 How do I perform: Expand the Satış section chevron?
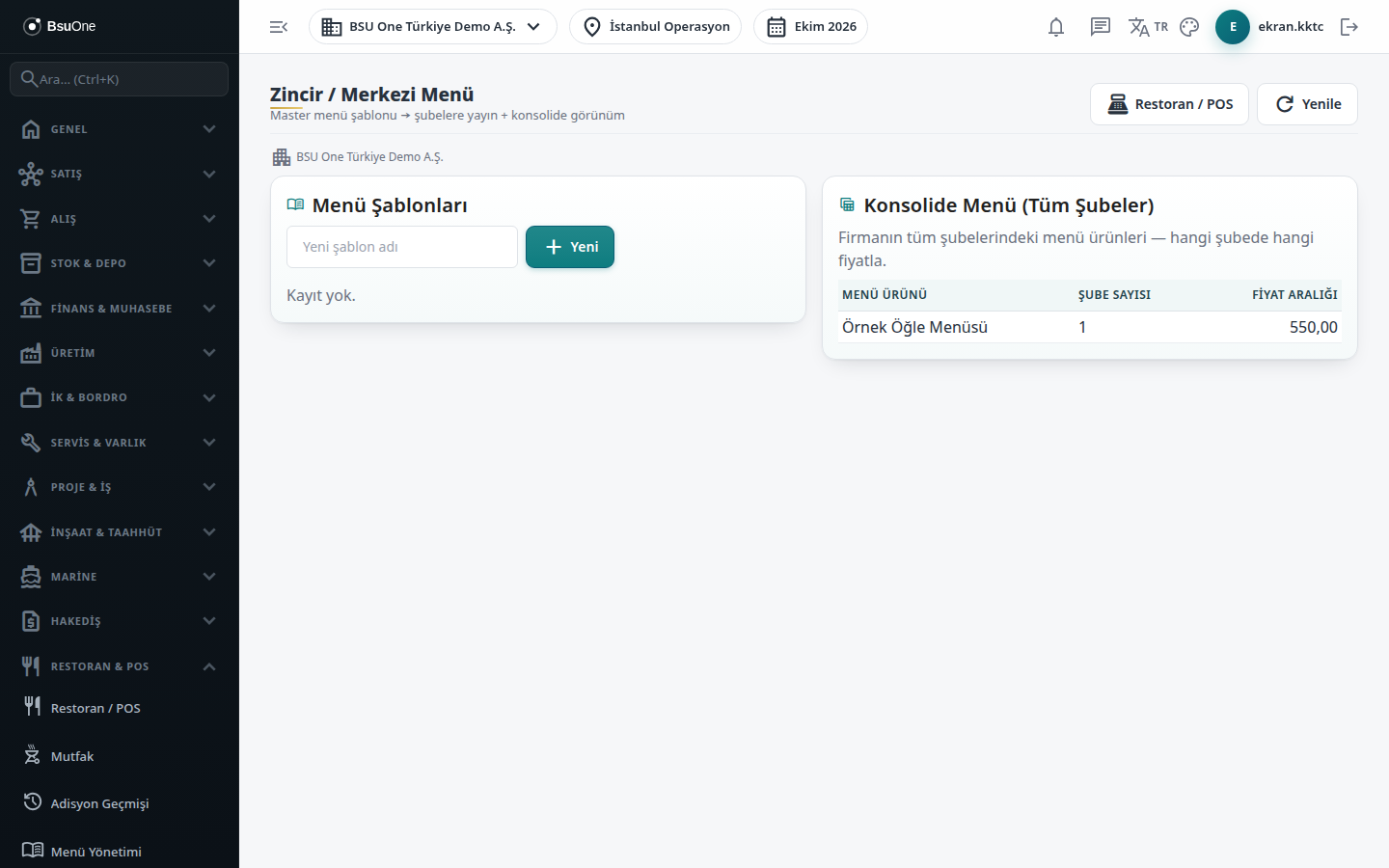coord(209,174)
